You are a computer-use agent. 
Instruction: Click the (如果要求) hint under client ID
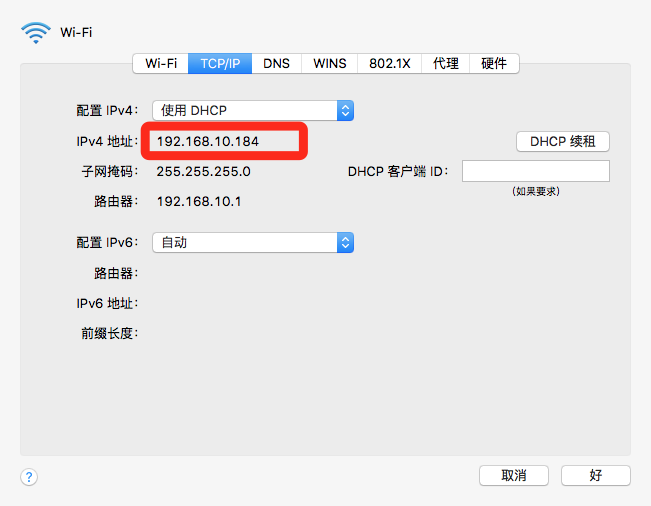coord(535,190)
